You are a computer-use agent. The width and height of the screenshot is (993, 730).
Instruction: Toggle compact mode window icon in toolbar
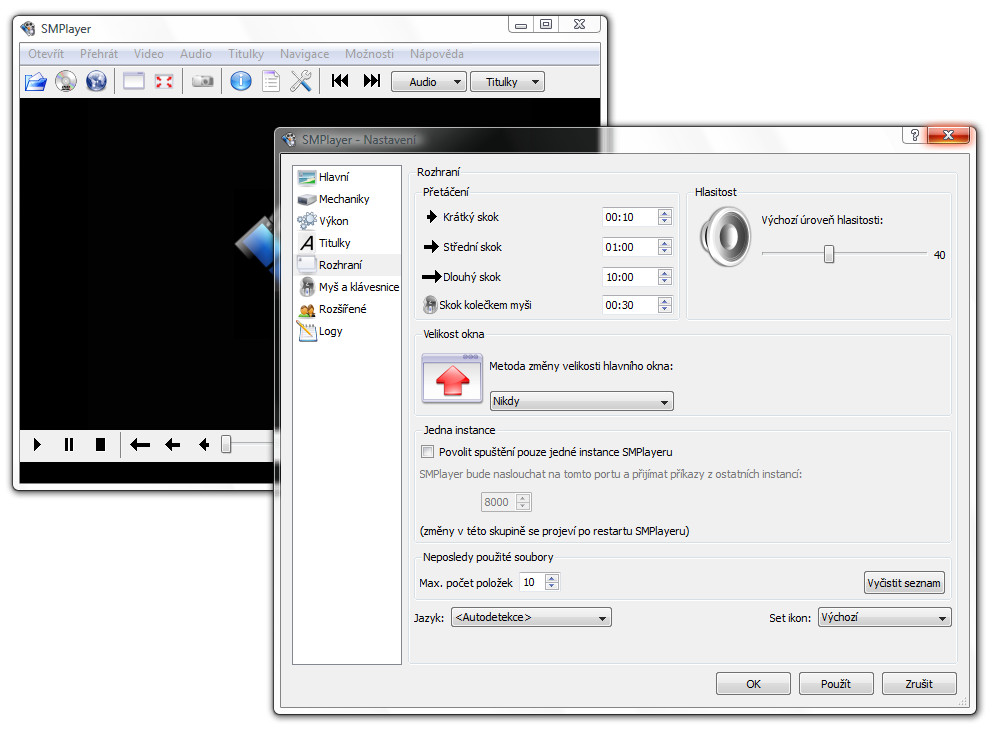tap(134, 82)
